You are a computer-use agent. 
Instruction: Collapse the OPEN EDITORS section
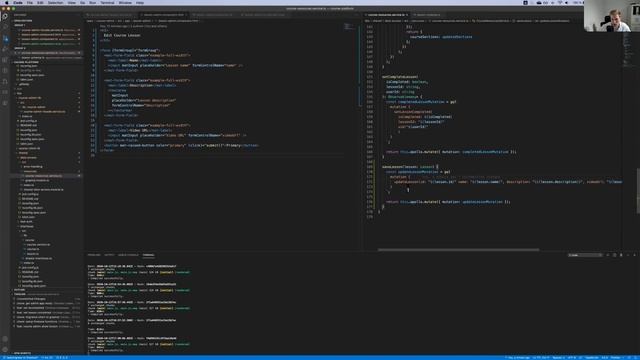[x=23, y=20]
